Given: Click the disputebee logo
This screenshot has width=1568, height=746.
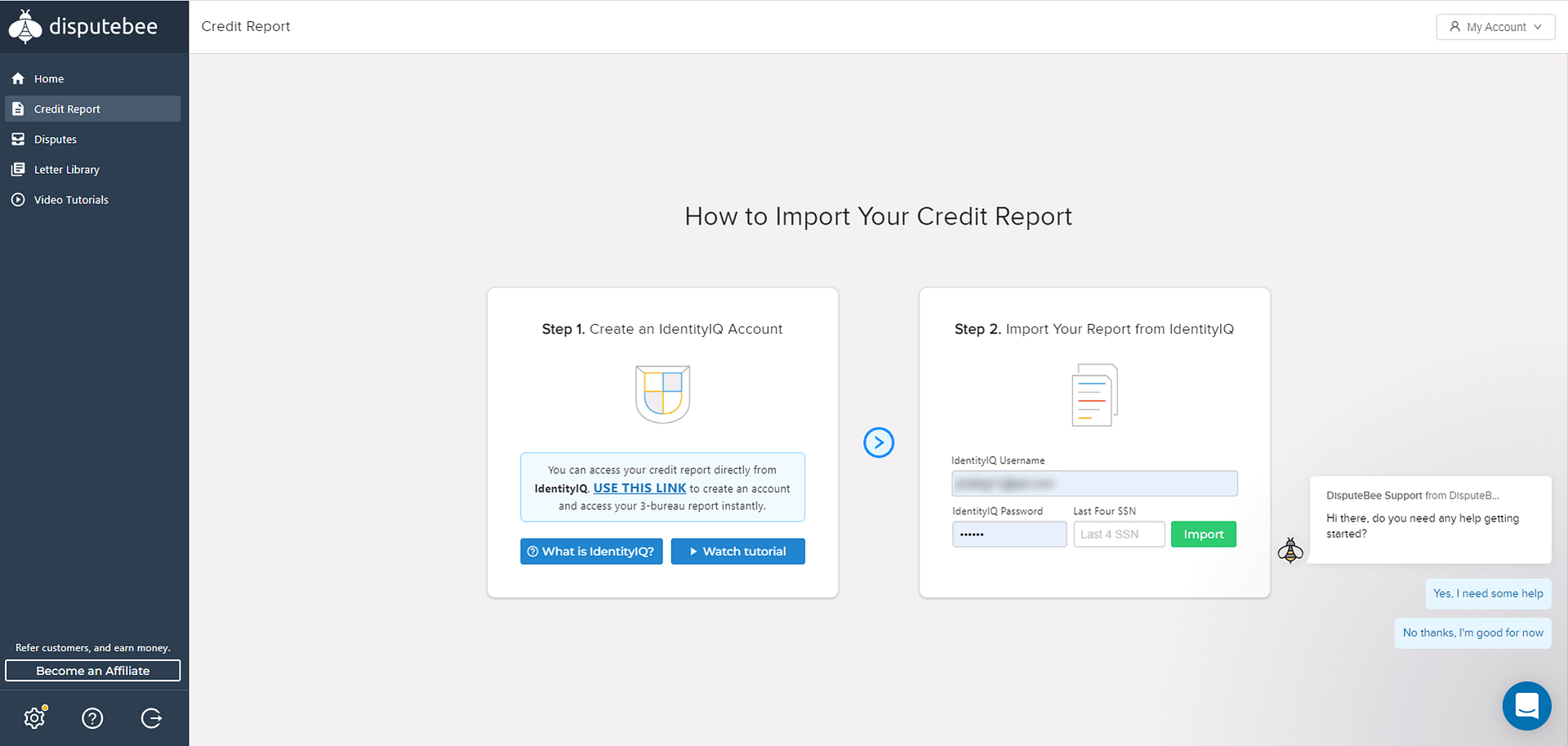Looking at the screenshot, I should pyautogui.click(x=83, y=27).
